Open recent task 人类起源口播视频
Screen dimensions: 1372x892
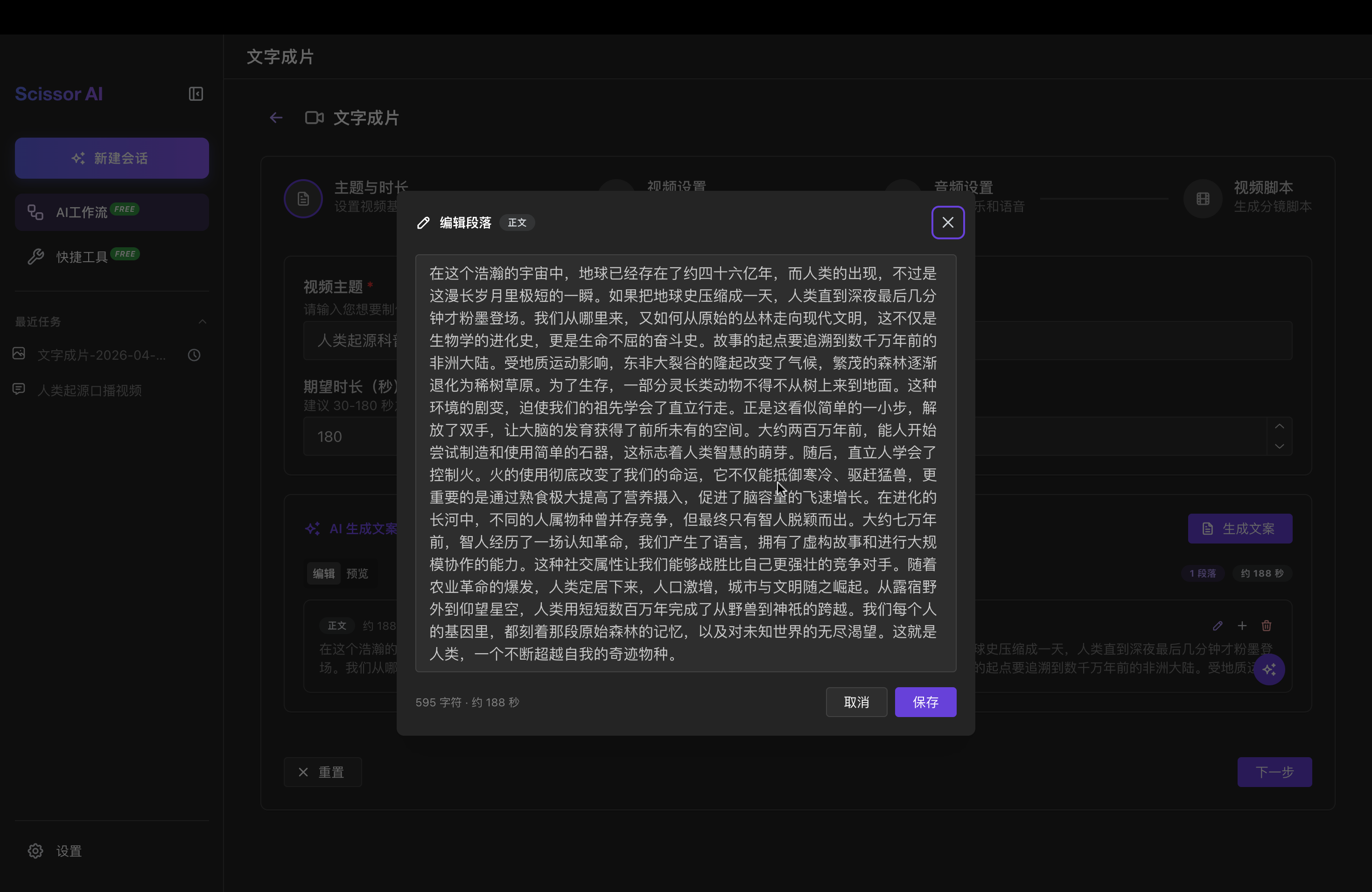(x=89, y=390)
